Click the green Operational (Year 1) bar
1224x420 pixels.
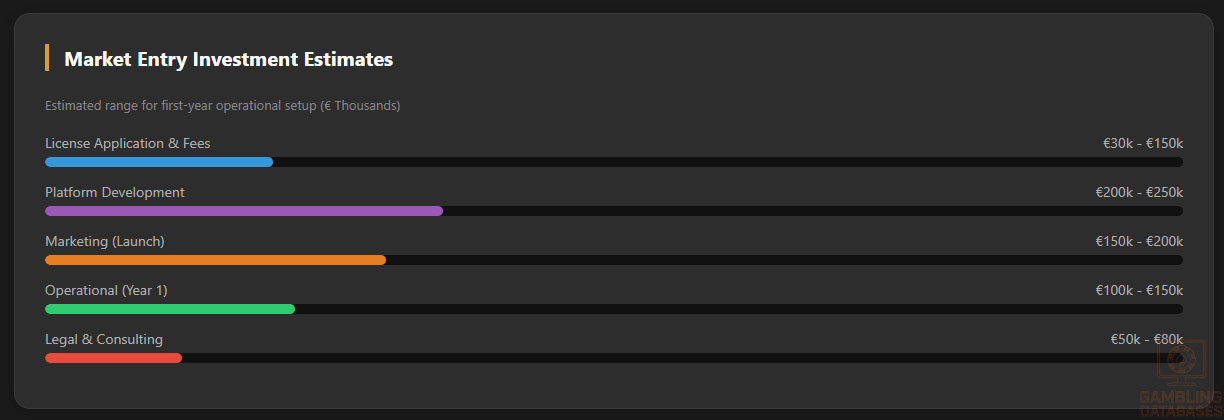(170, 309)
